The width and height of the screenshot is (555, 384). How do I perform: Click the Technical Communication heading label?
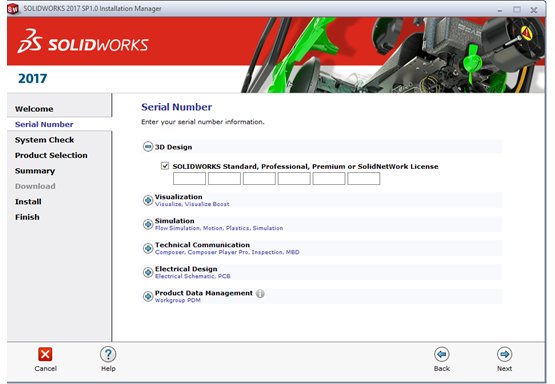[202, 245]
